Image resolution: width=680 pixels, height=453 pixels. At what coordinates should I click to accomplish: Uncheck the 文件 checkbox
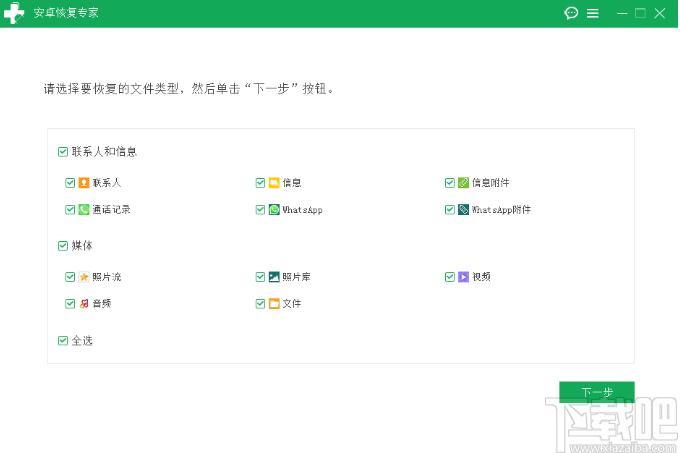click(x=260, y=303)
